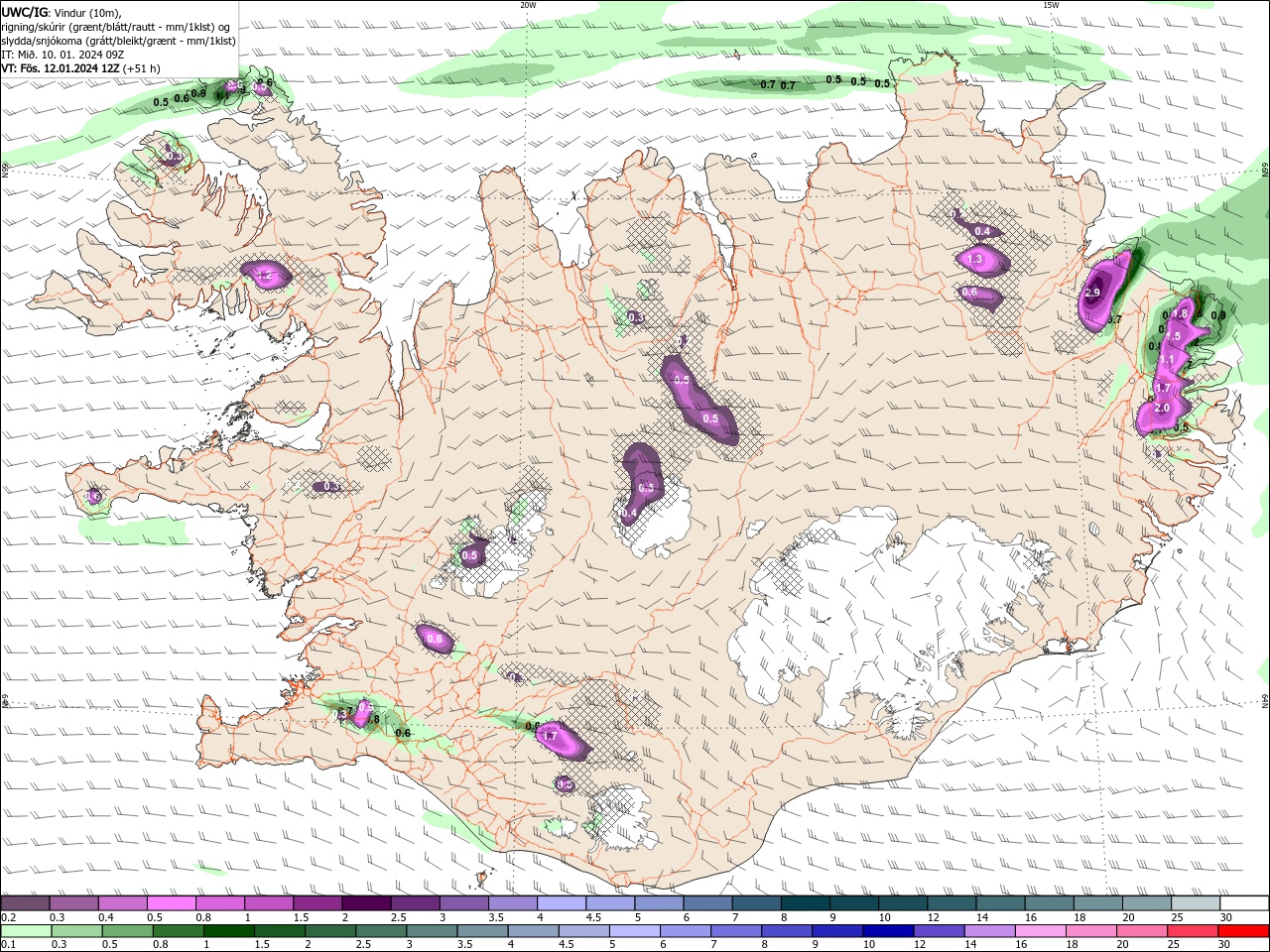Click the 0.9 value off the northwest coast
This screenshot has width=1270, height=952.
point(198,94)
